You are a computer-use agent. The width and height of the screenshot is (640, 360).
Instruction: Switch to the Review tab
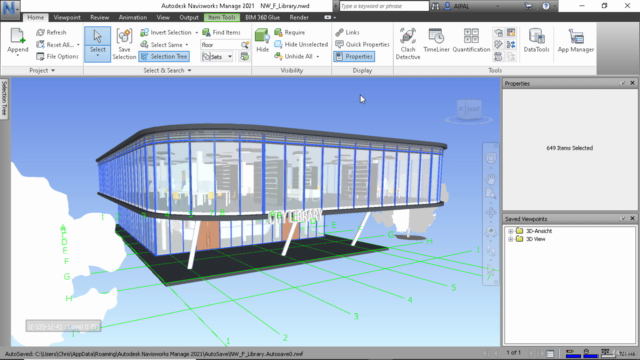(100, 18)
